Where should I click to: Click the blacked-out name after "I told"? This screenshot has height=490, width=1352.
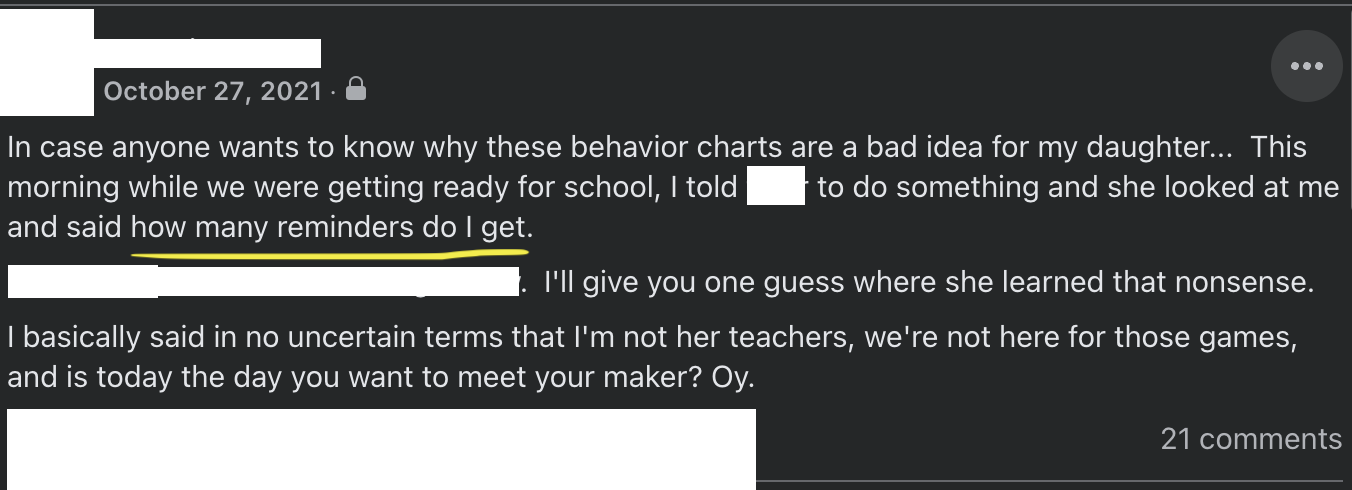(x=776, y=188)
